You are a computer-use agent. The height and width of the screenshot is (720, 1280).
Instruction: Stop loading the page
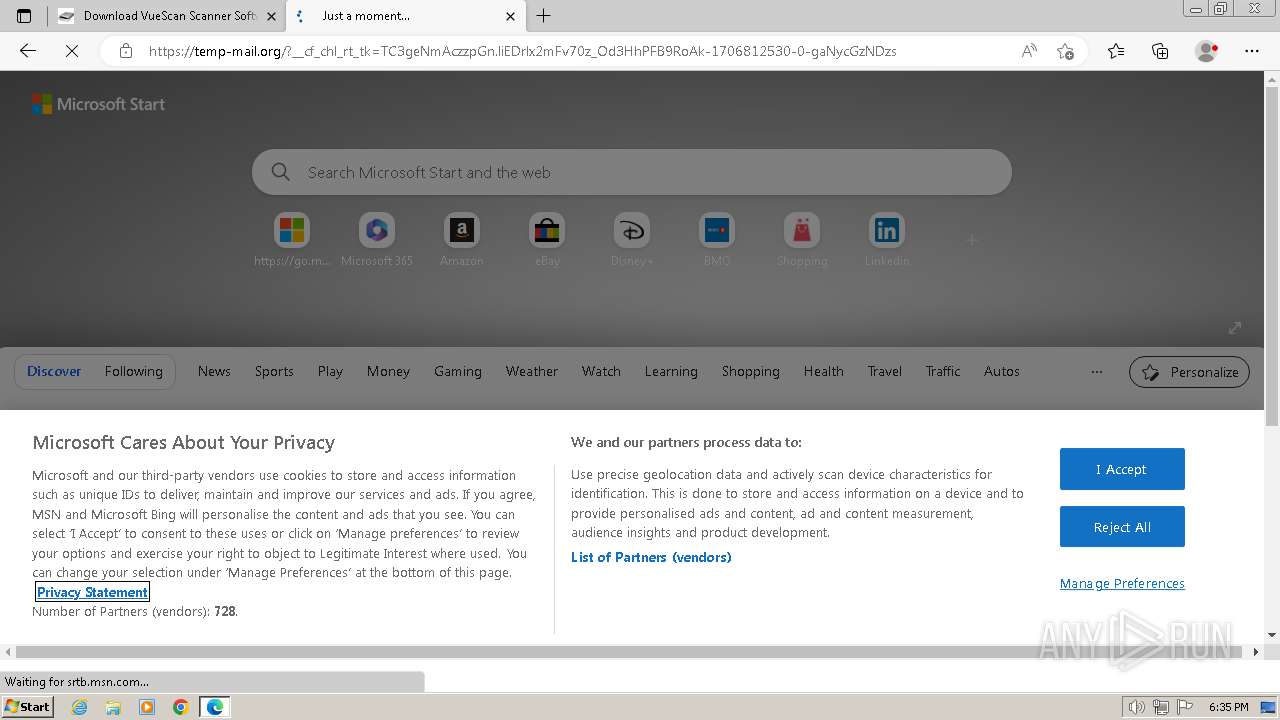[x=72, y=51]
